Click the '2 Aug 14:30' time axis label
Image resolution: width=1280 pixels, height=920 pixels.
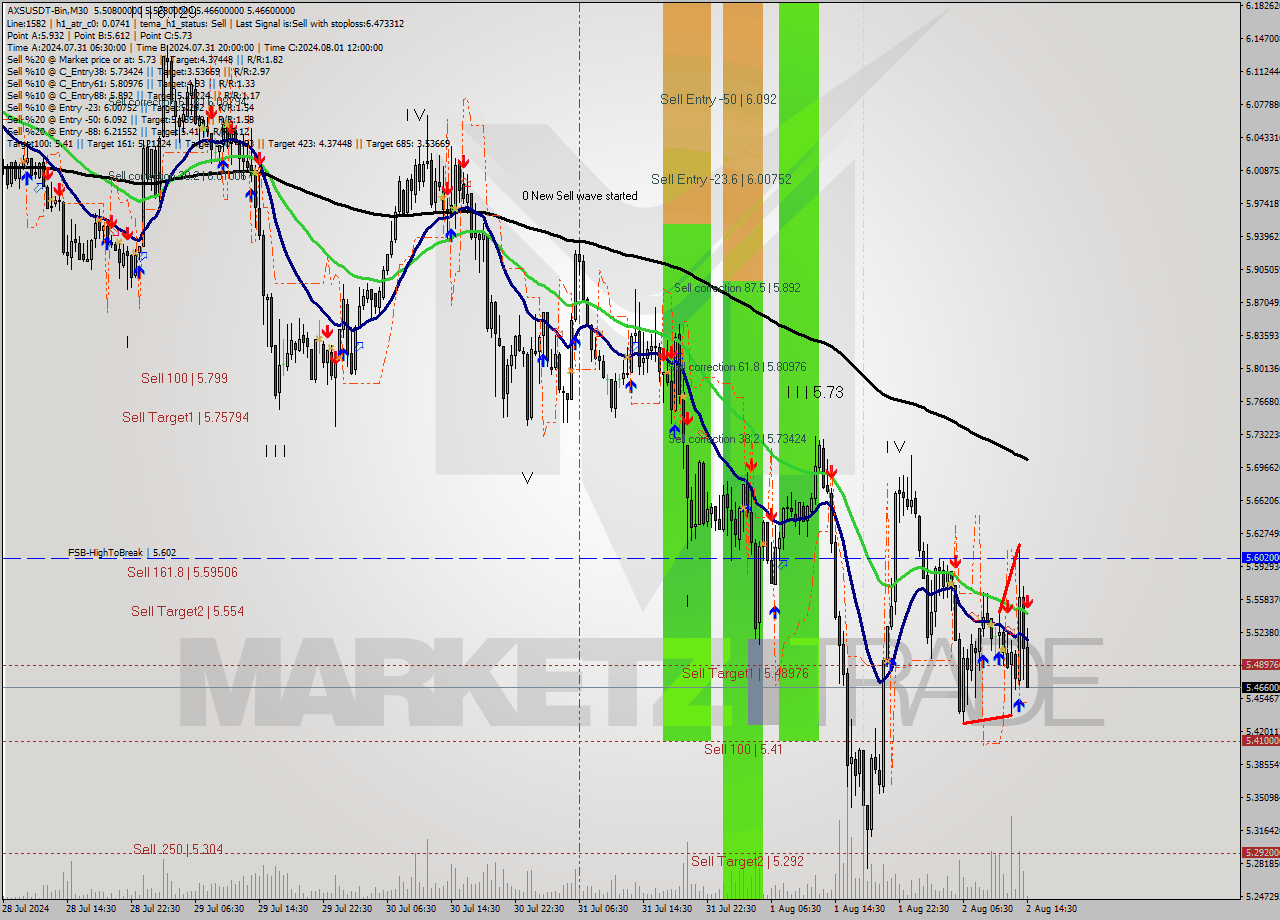[x=1050, y=909]
